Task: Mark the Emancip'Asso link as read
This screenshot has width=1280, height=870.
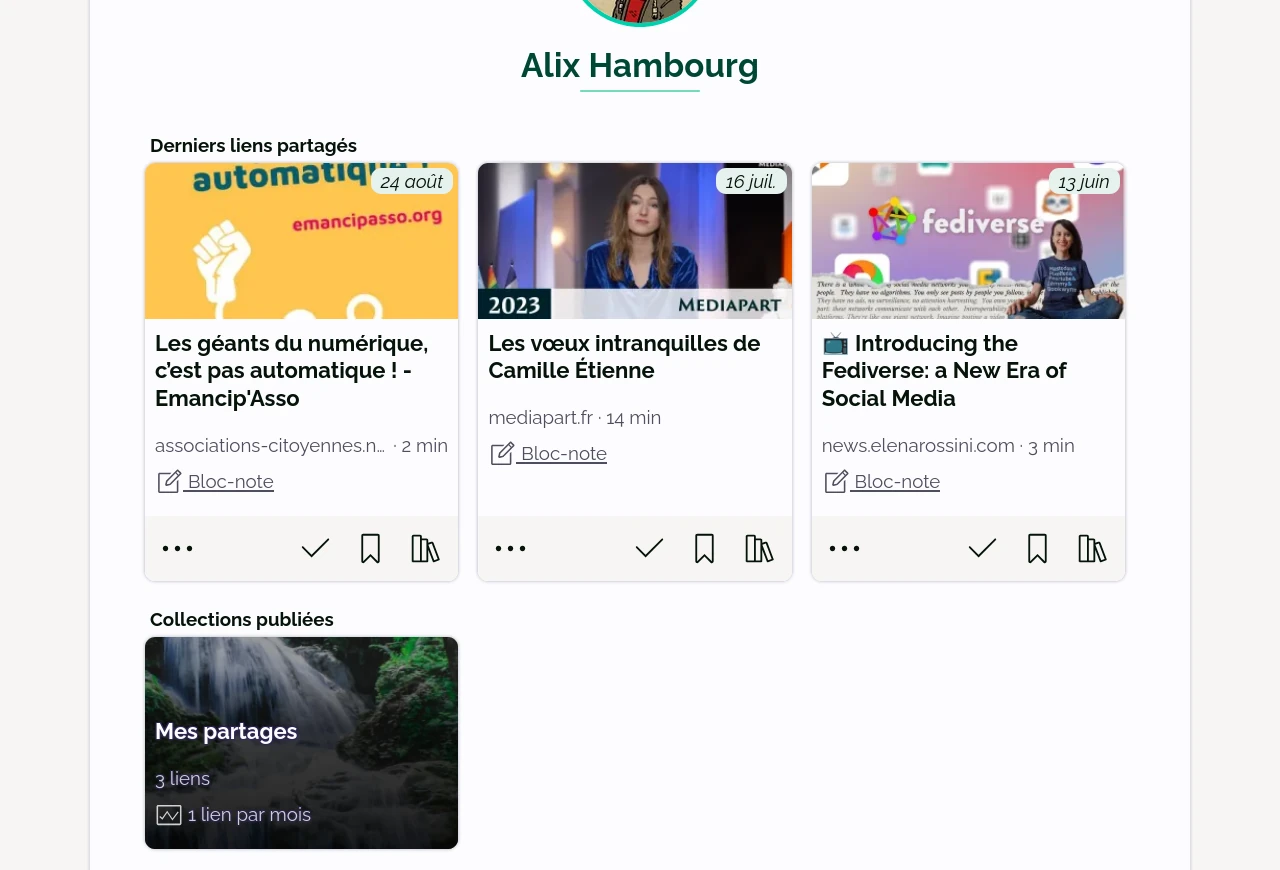Action: point(315,548)
